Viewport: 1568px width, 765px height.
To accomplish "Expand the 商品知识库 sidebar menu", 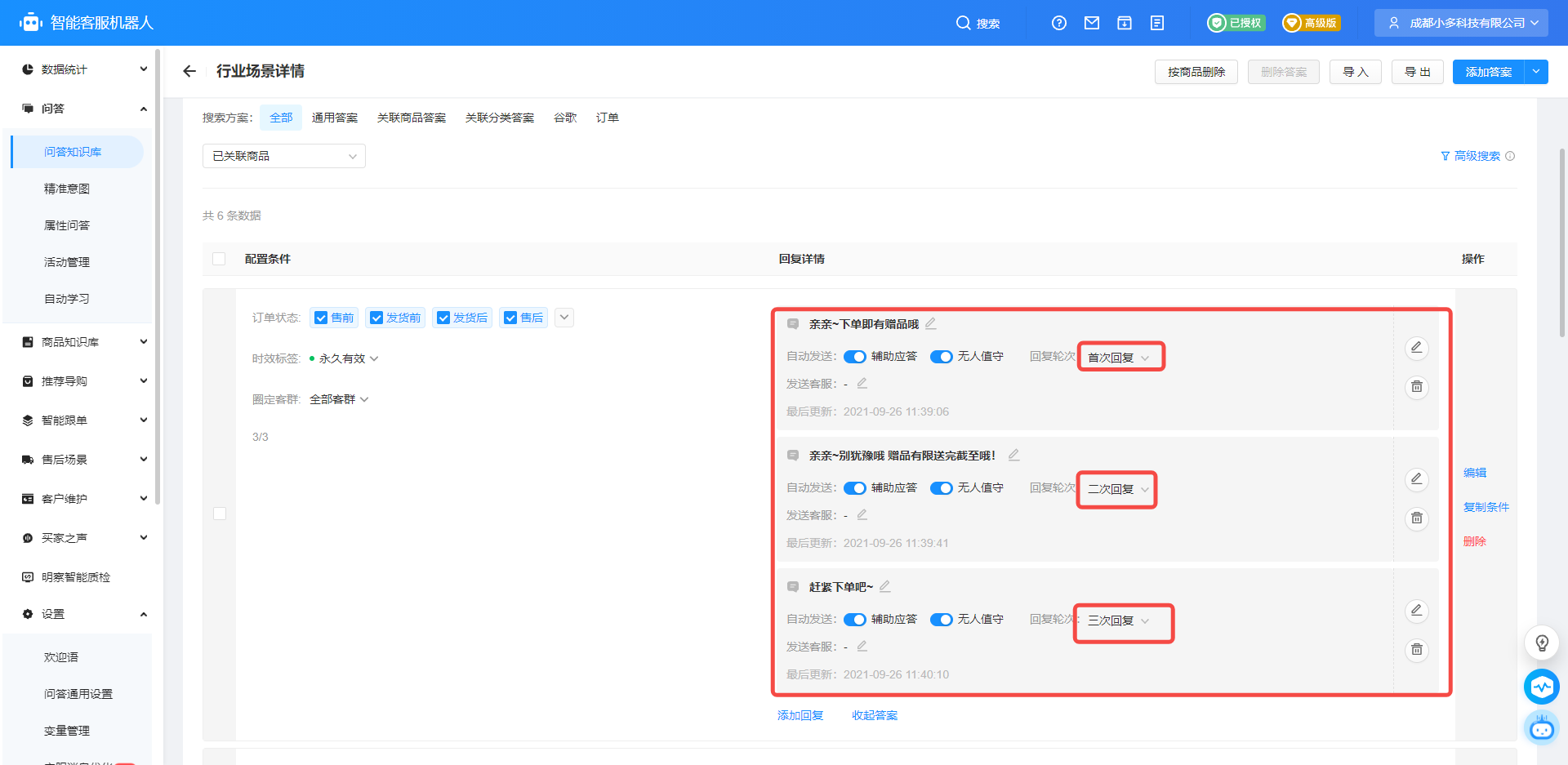I will click(x=84, y=342).
